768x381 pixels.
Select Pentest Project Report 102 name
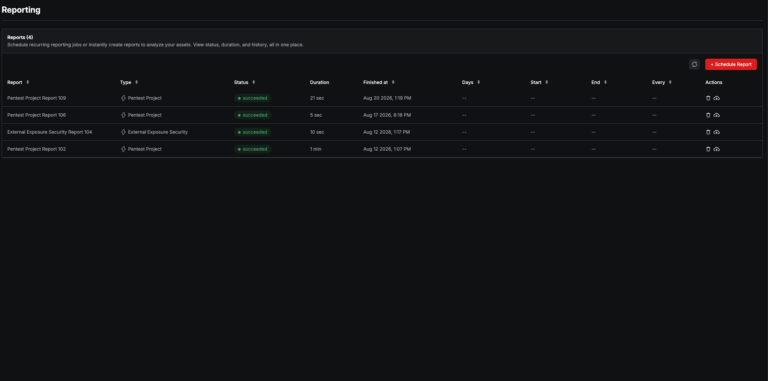(36, 149)
